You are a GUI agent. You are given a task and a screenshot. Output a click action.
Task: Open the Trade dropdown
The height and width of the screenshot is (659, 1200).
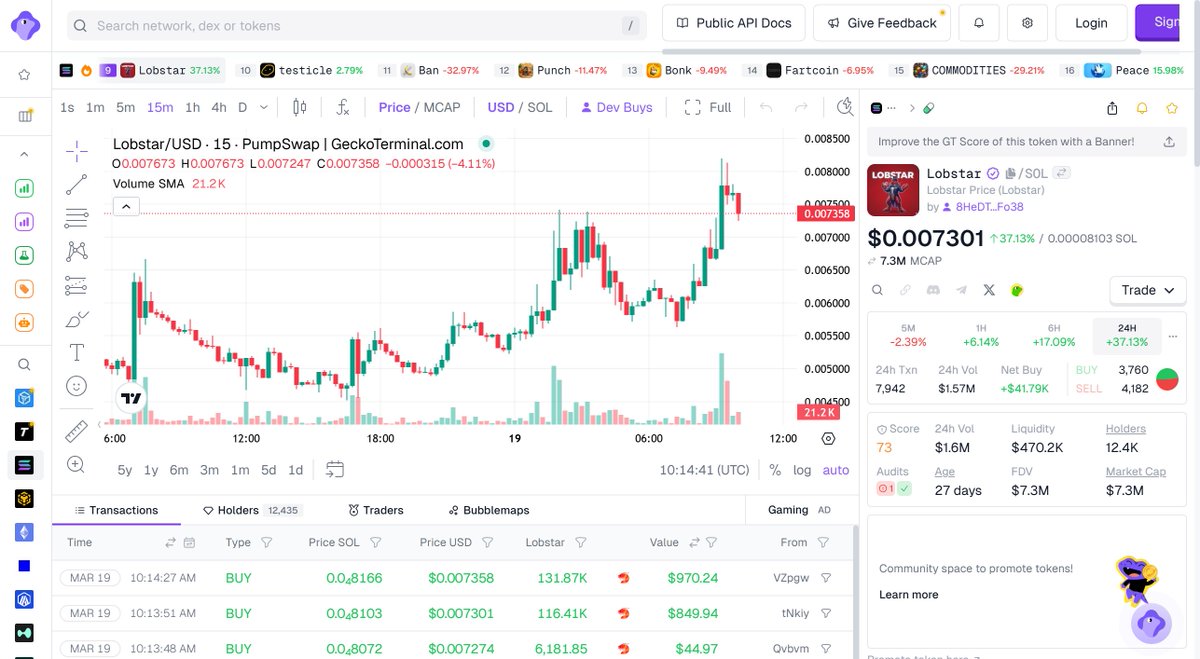[1147, 290]
